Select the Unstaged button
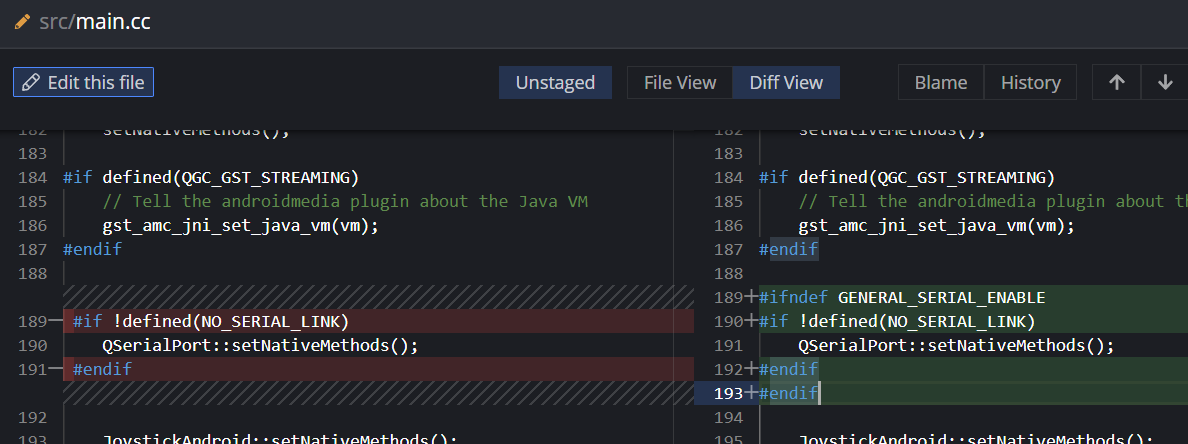 (555, 83)
